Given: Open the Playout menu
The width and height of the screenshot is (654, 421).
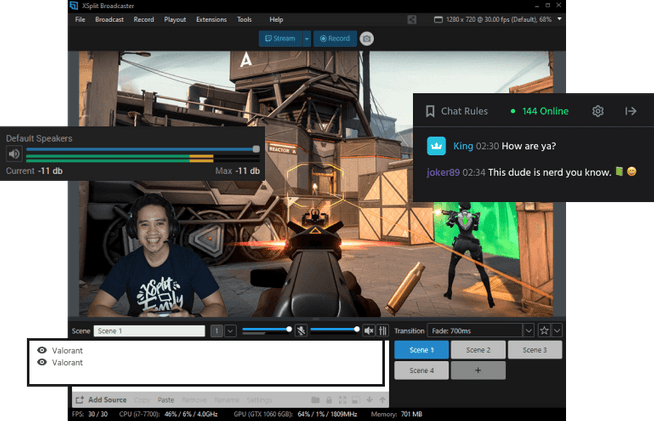Looking at the screenshot, I should point(175,20).
